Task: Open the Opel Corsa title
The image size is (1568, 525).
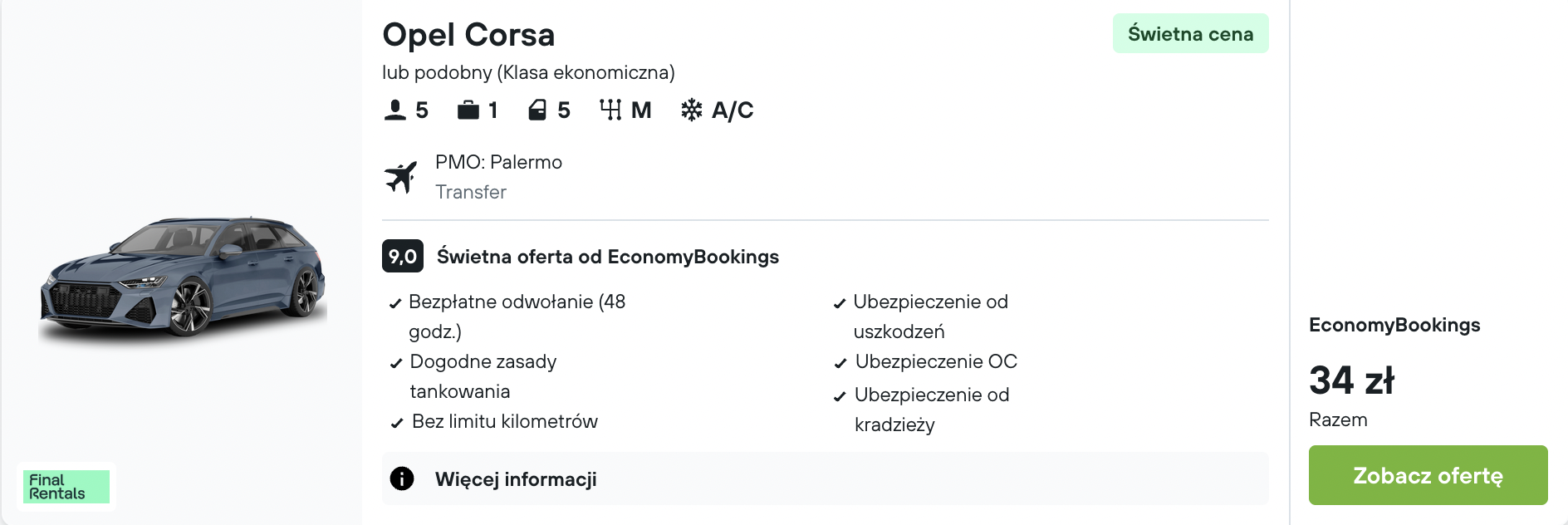Action: pos(468,35)
